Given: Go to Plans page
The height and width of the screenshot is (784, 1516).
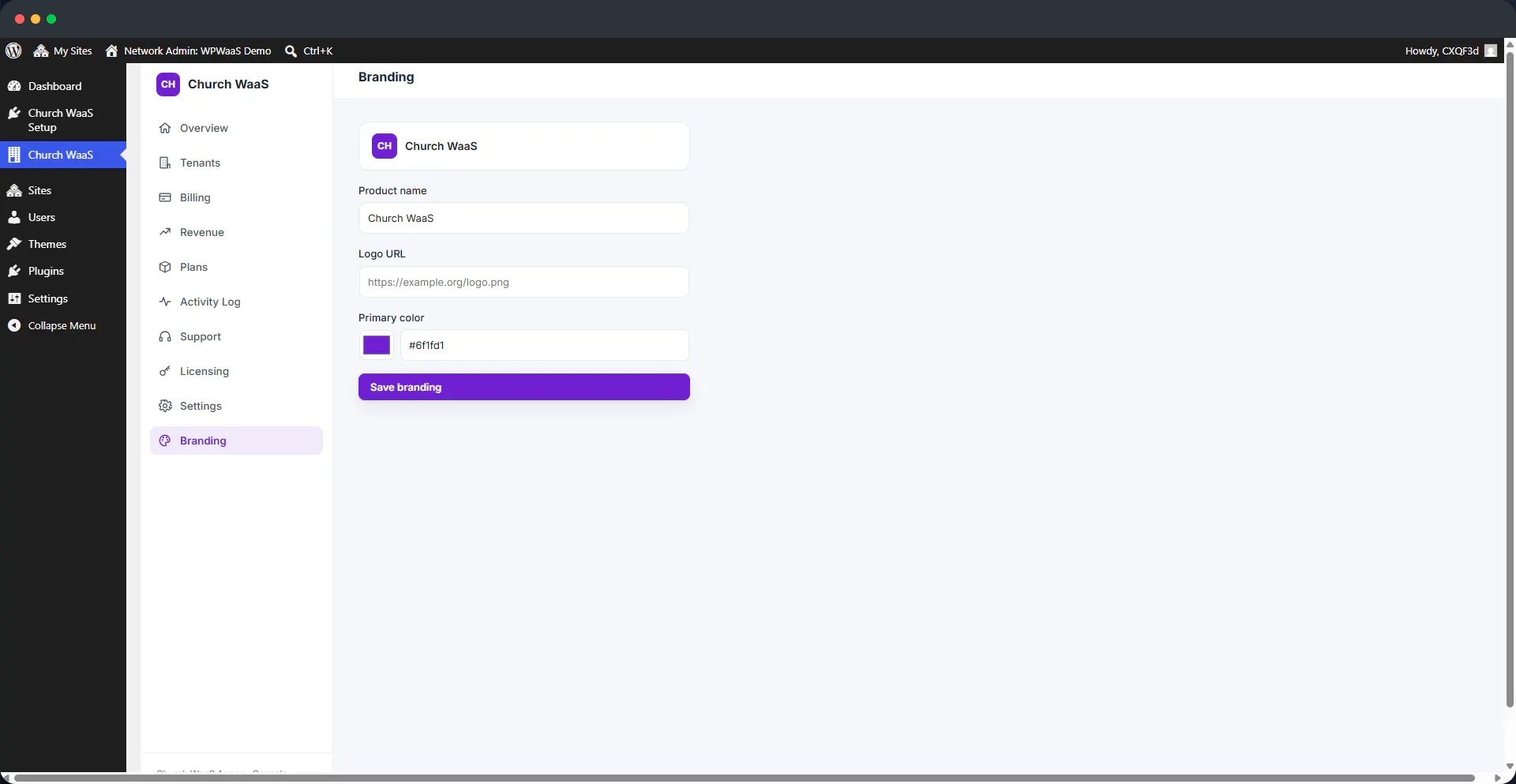Looking at the screenshot, I should tap(236, 267).
